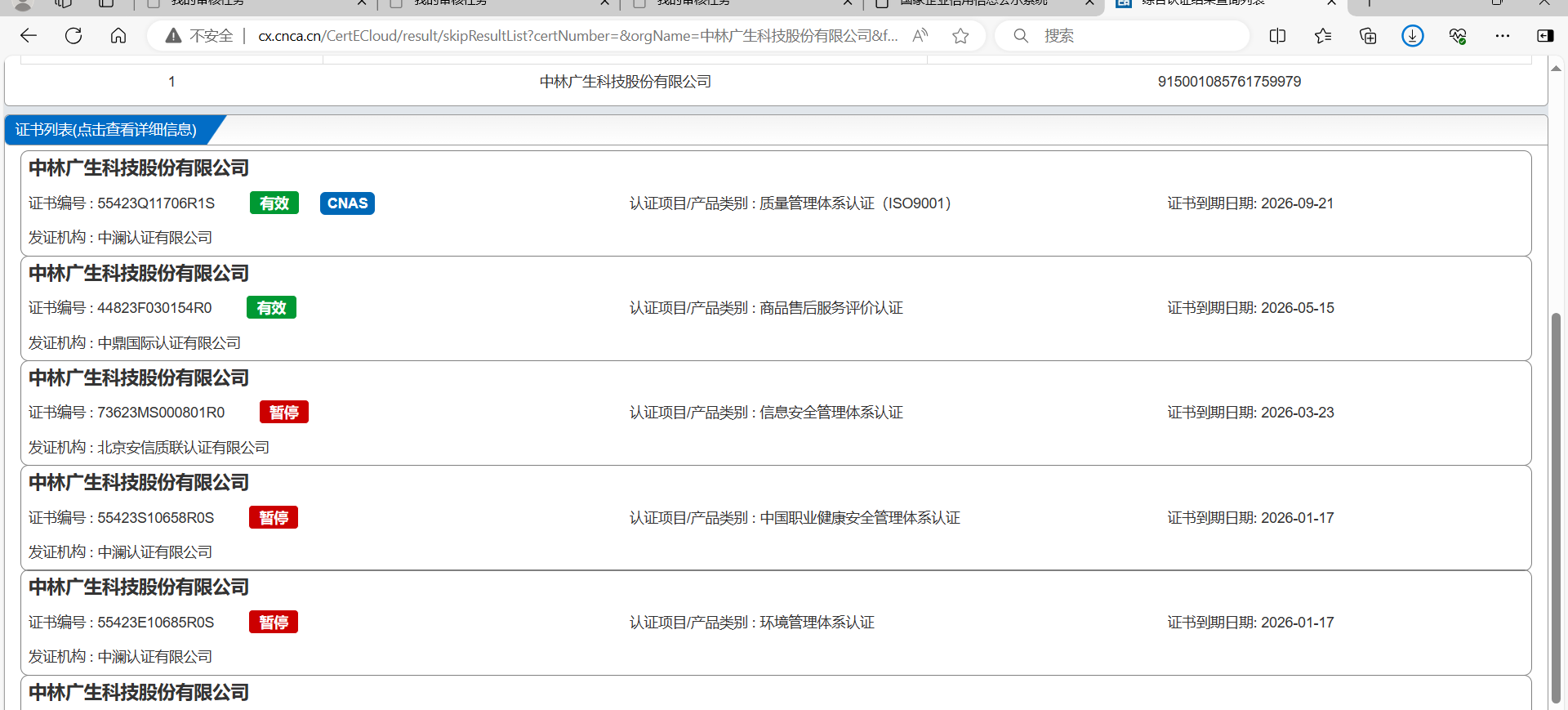Select 质量管理体系认证（ISO9001）category text
This screenshot has height=710, width=1568.
pos(856,203)
